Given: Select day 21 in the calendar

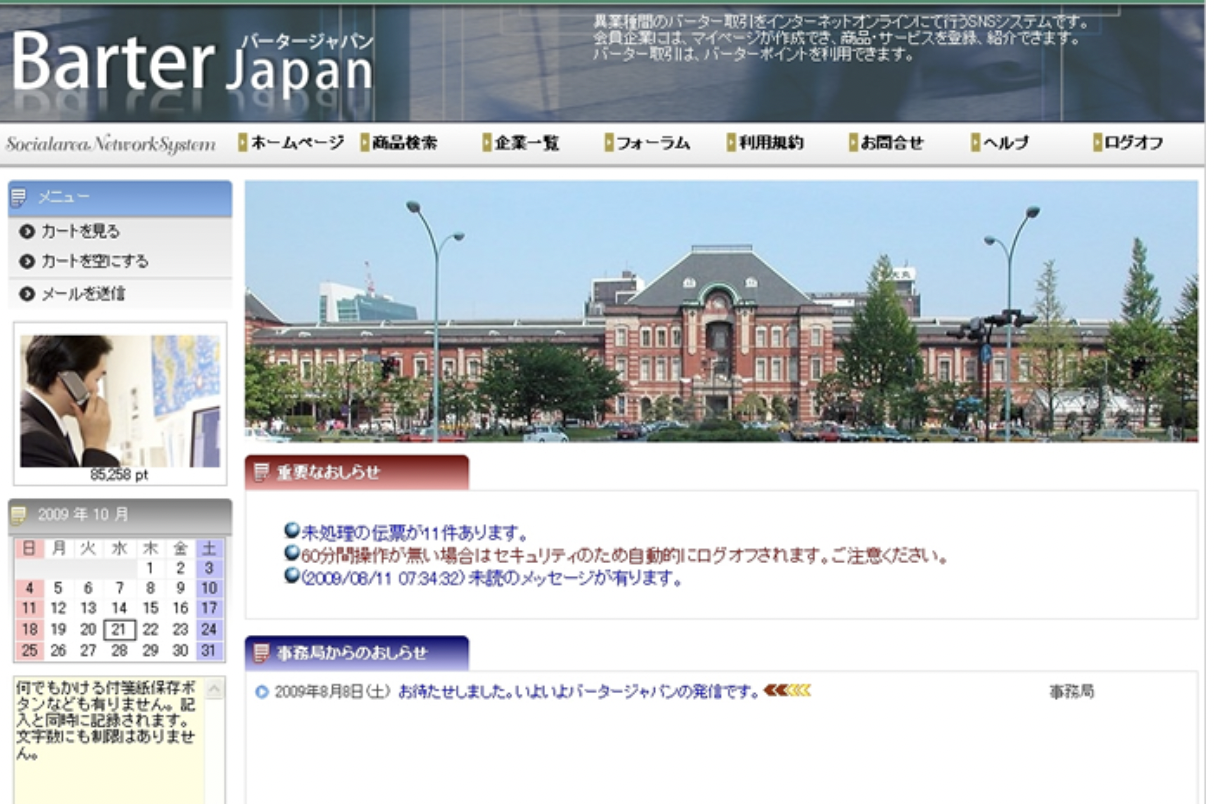Looking at the screenshot, I should (119, 630).
